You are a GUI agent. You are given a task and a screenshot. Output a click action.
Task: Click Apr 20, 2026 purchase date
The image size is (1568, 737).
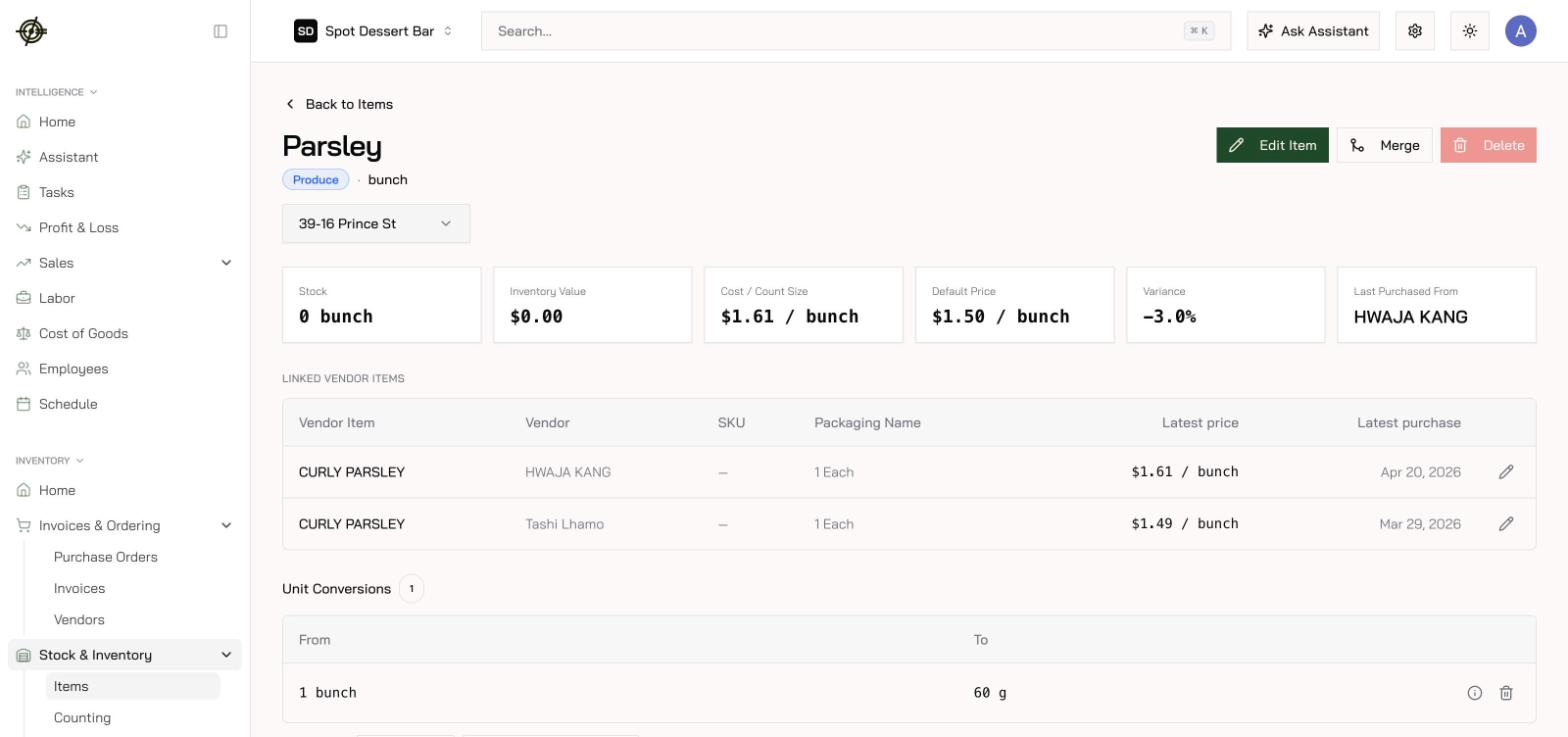(1420, 472)
